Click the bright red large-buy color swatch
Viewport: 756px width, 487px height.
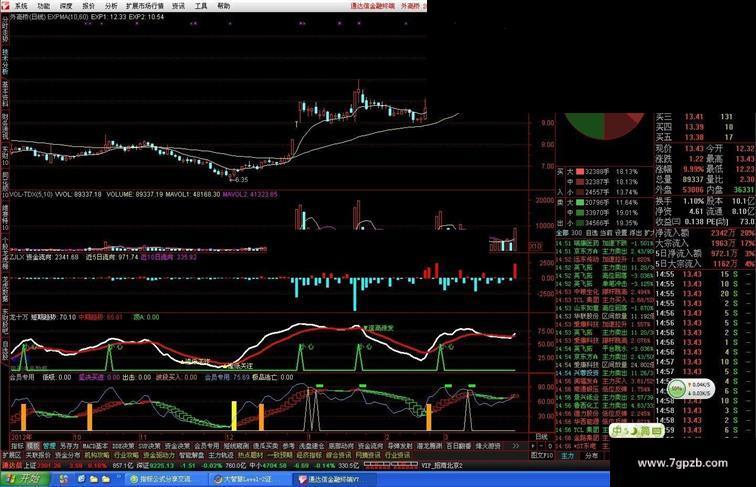(x=580, y=172)
